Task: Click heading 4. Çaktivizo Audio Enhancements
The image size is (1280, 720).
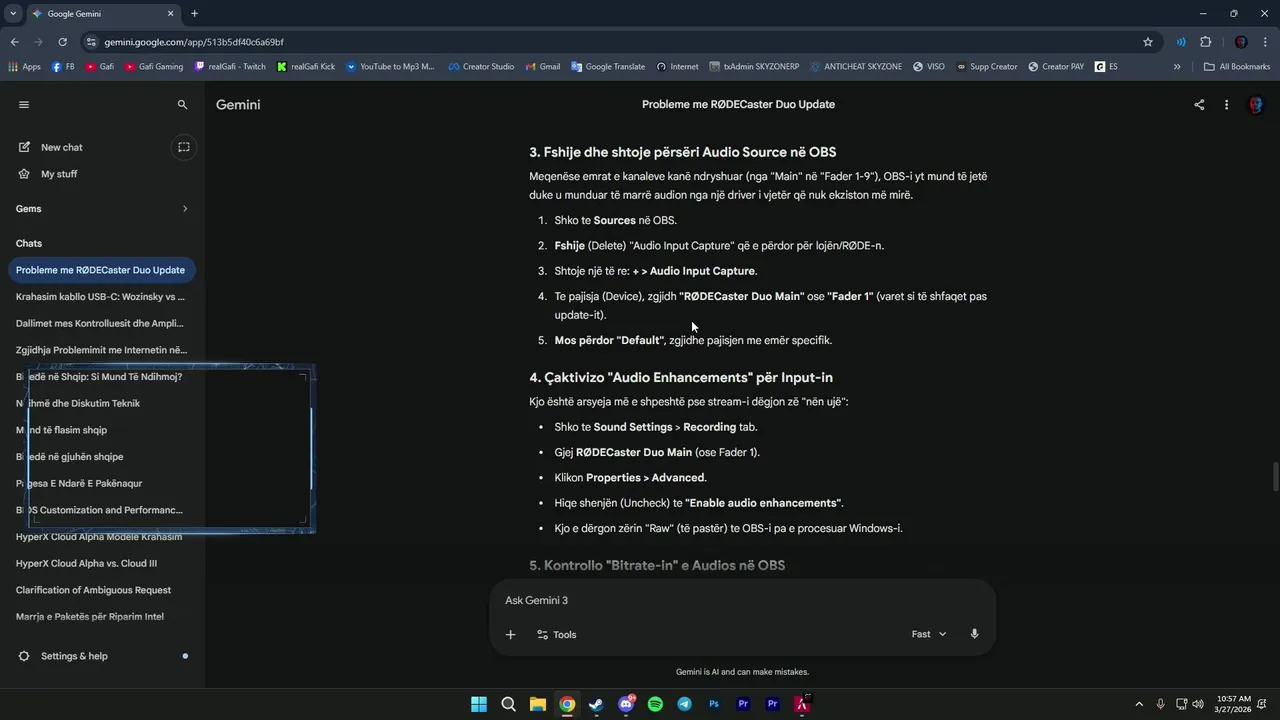Action: coord(681,377)
